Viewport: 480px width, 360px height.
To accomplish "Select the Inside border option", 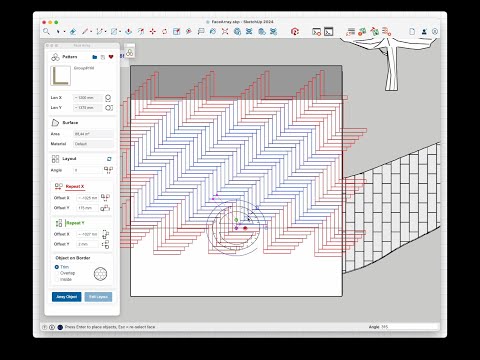I will (63, 279).
